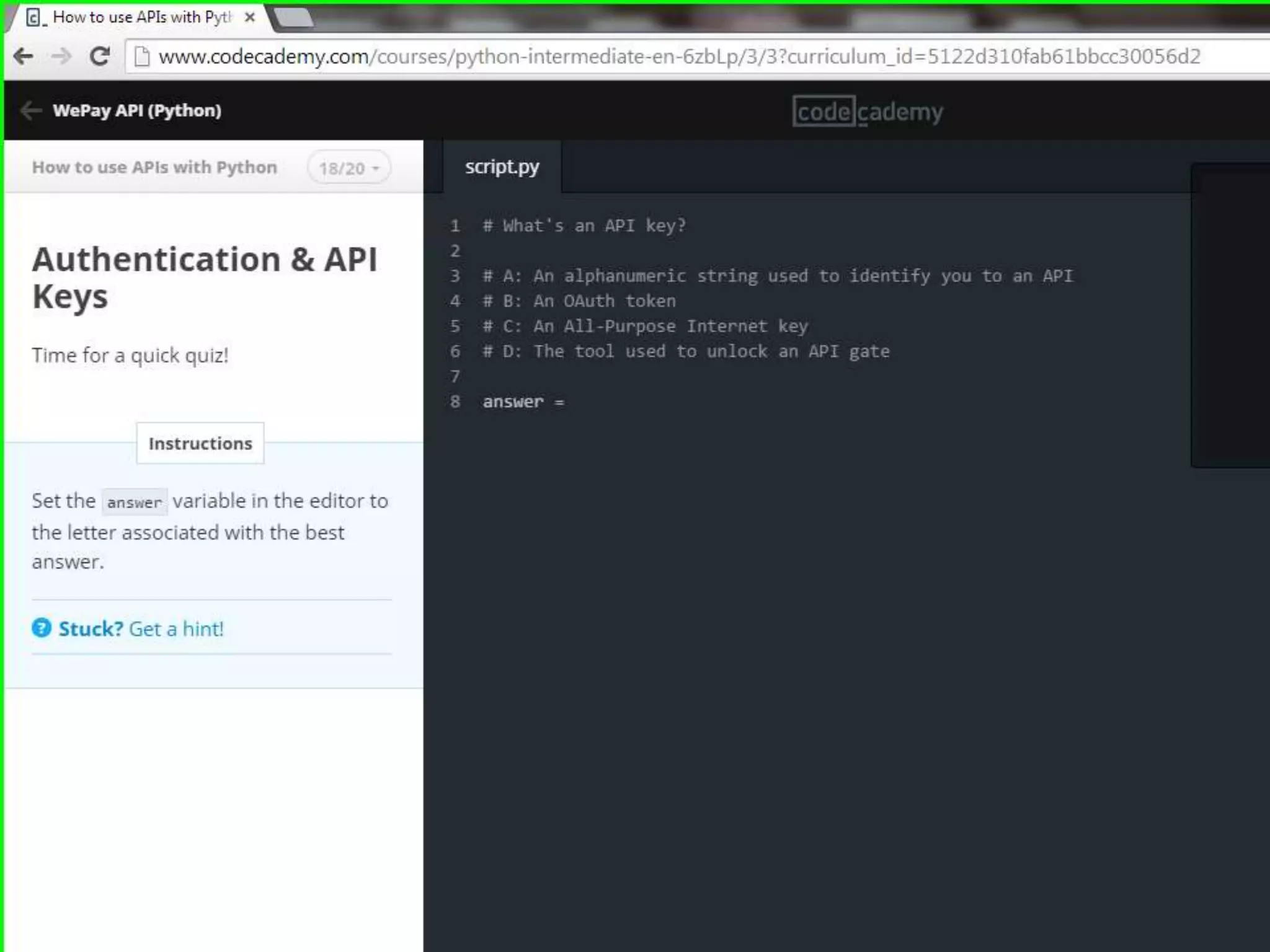
Task: Click line number 7 in the editor gutter
Action: (455, 376)
